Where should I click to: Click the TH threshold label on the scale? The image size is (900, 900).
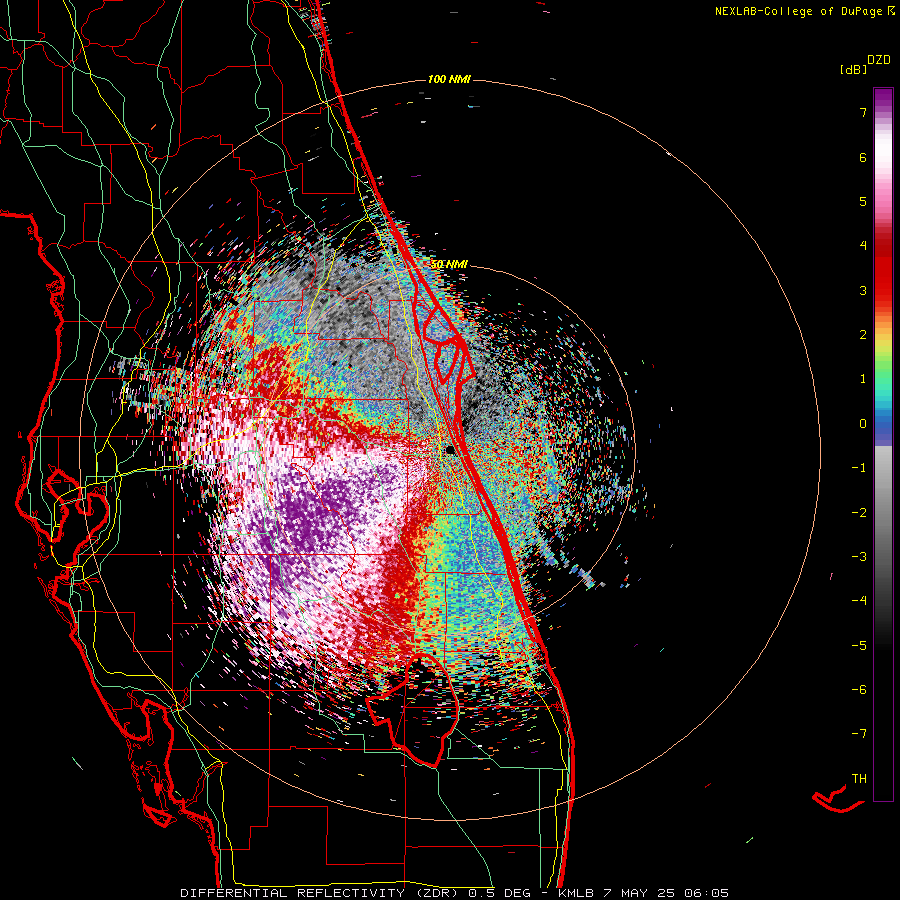pos(859,779)
